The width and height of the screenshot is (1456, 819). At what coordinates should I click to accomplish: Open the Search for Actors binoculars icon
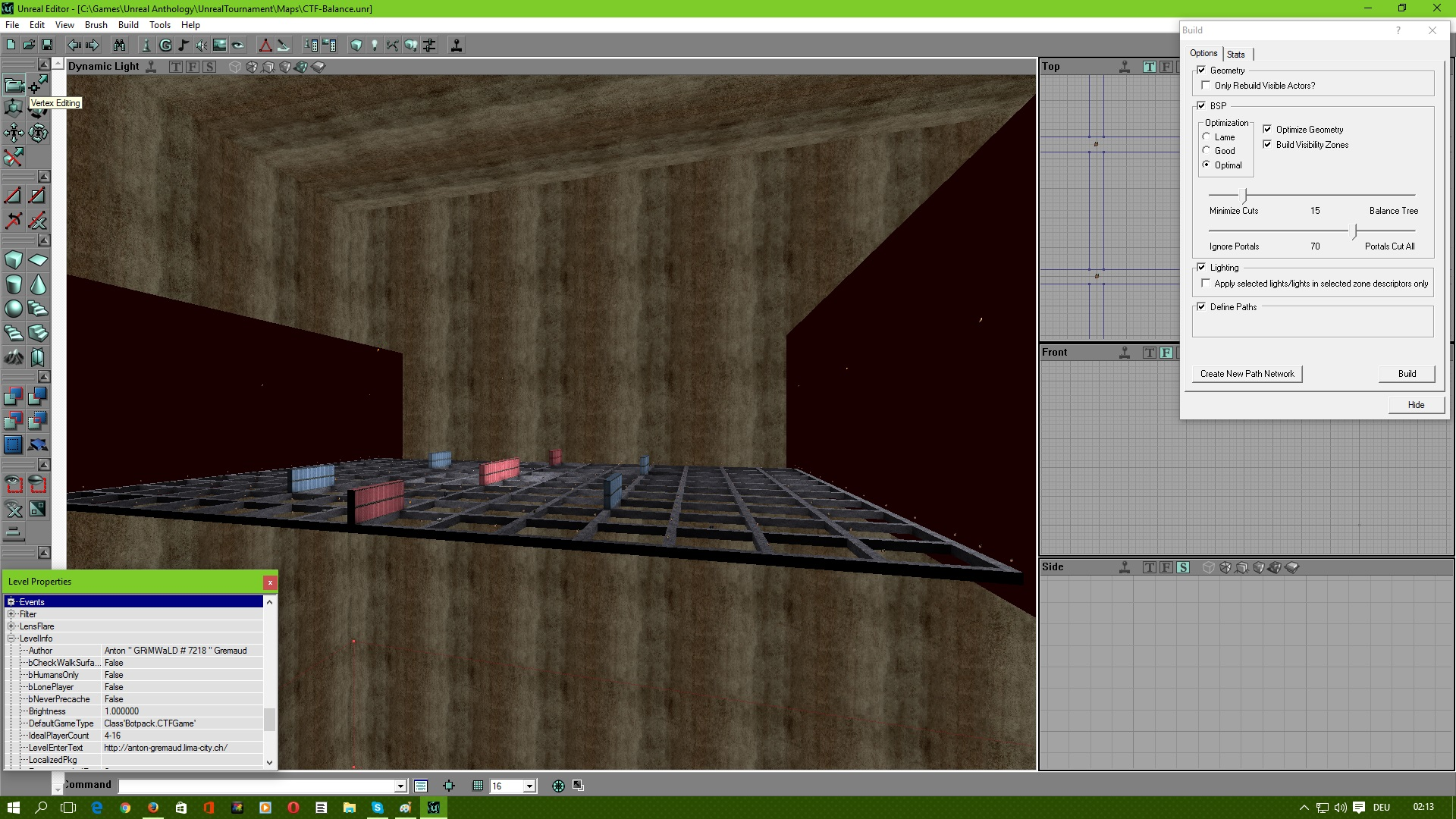[x=118, y=45]
